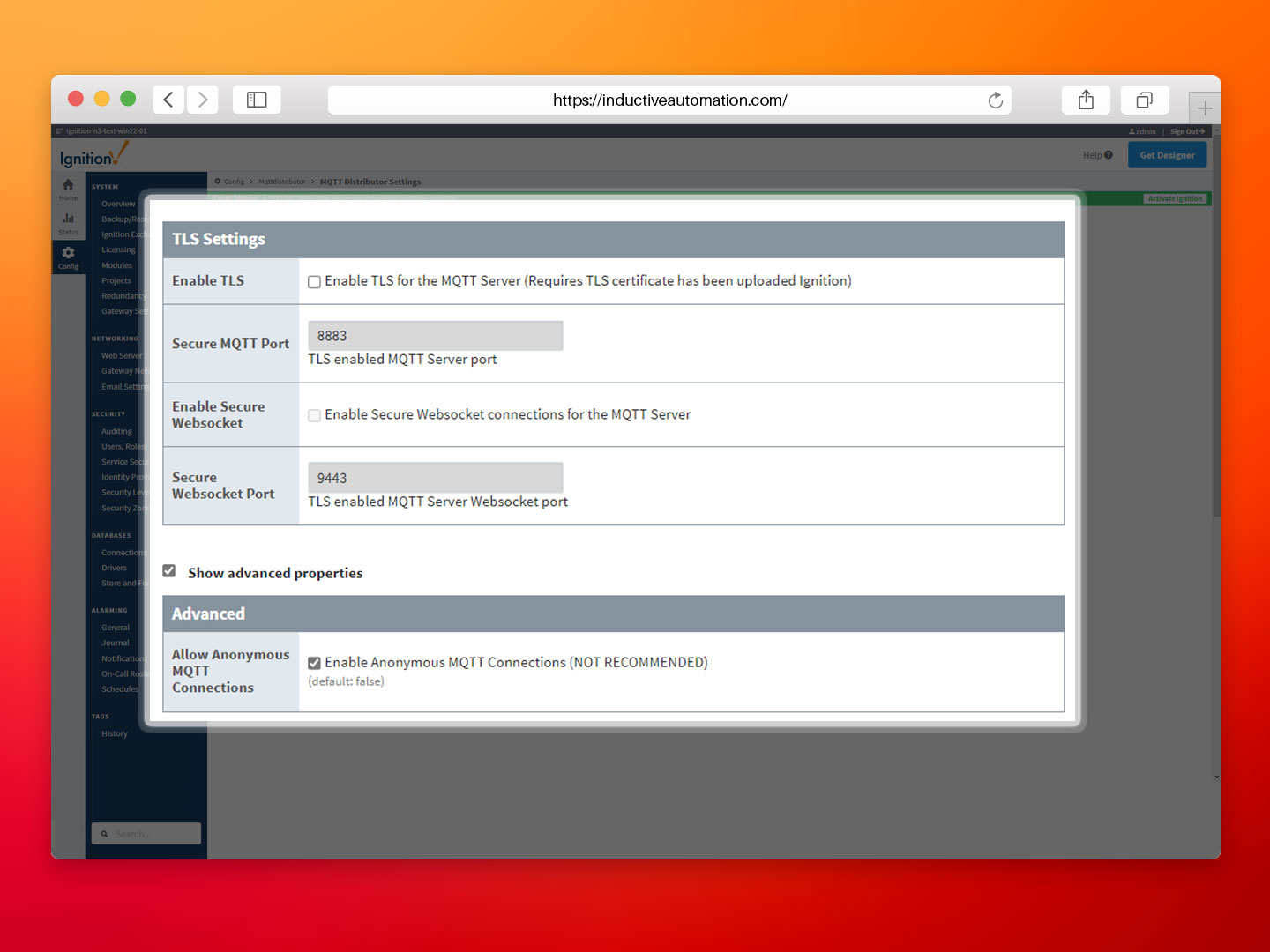The image size is (1270, 952).
Task: Open Web Server under Networking
Action: 122,355
